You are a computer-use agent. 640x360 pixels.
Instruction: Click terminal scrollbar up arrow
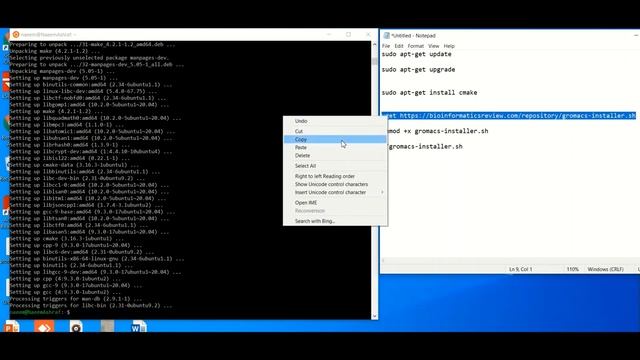[375, 44]
